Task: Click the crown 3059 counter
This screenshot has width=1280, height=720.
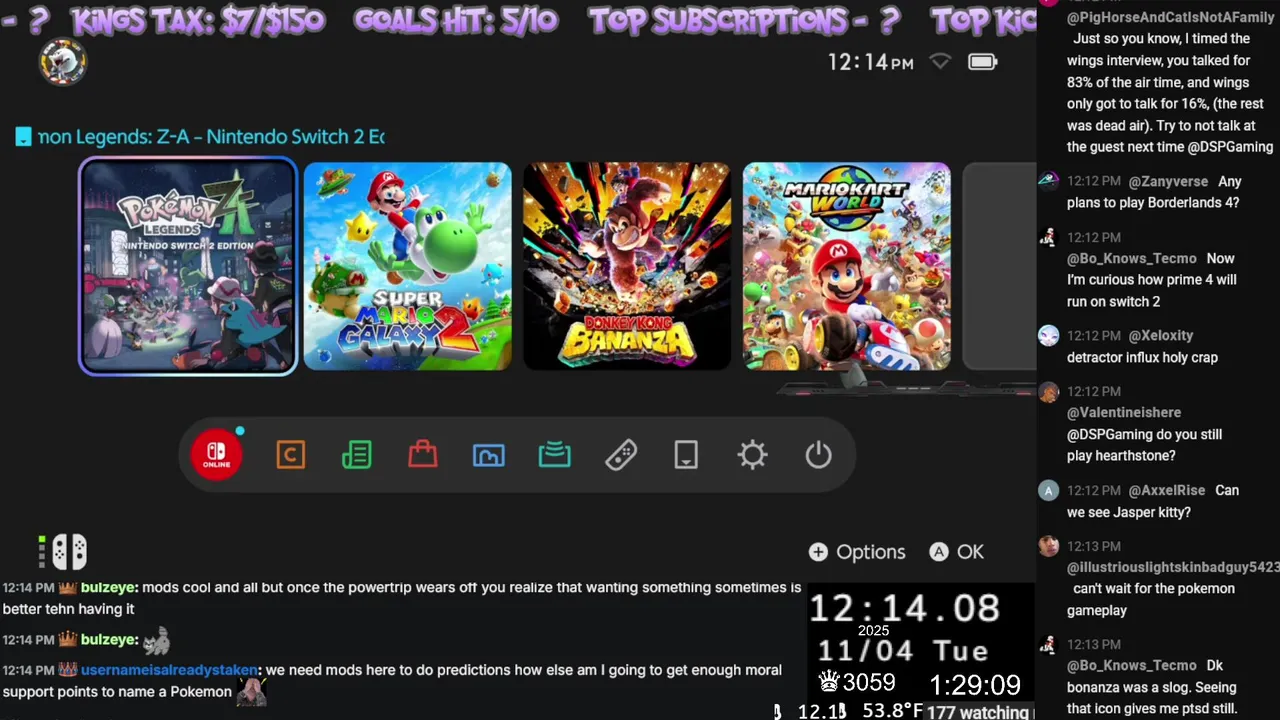Action: coord(856,682)
